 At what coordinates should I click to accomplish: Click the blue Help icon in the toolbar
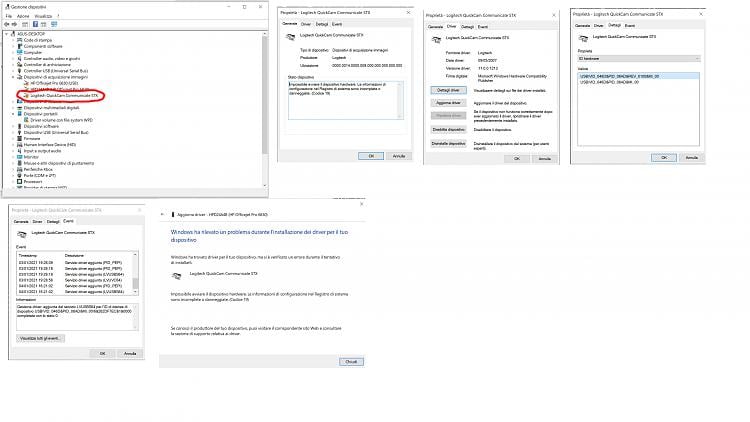(x=35, y=24)
